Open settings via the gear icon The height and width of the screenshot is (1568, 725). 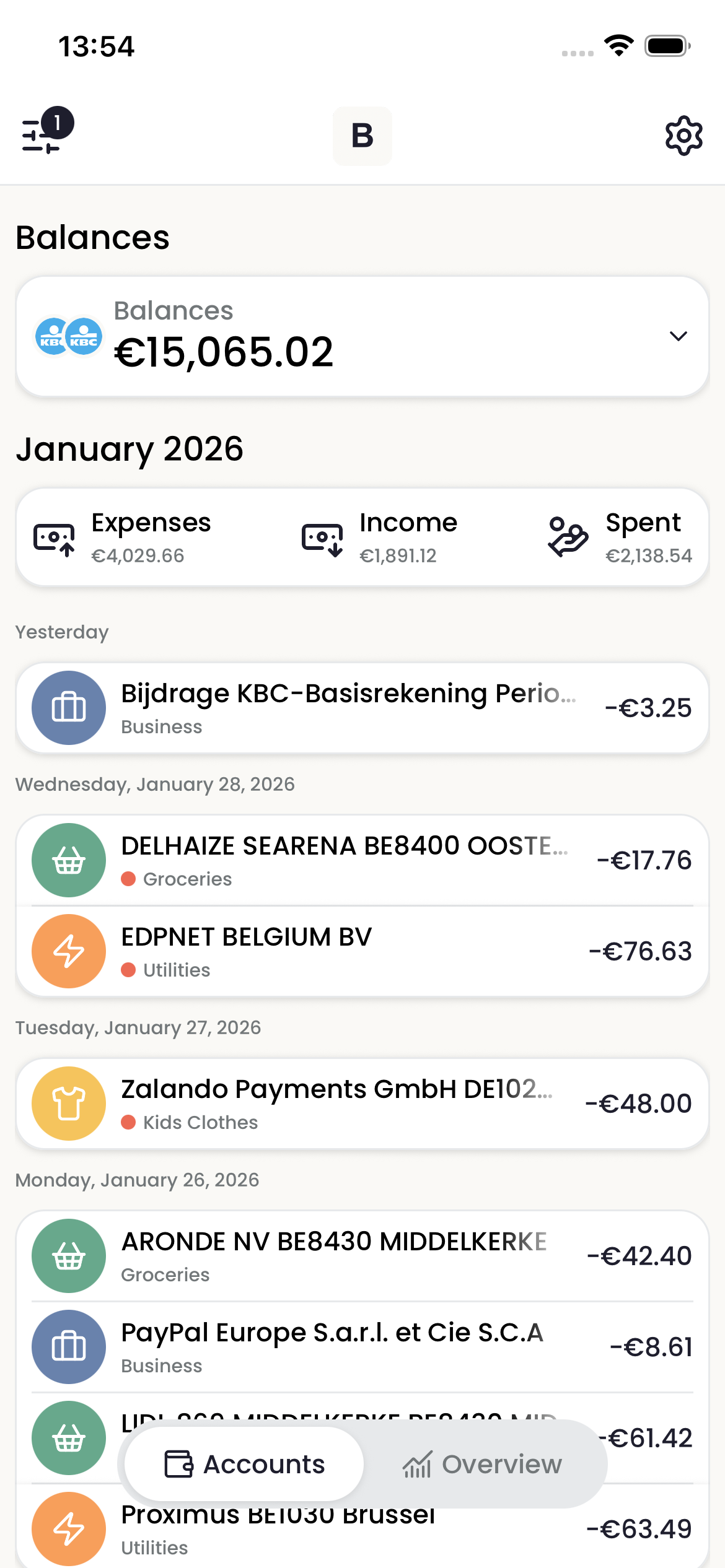point(683,136)
